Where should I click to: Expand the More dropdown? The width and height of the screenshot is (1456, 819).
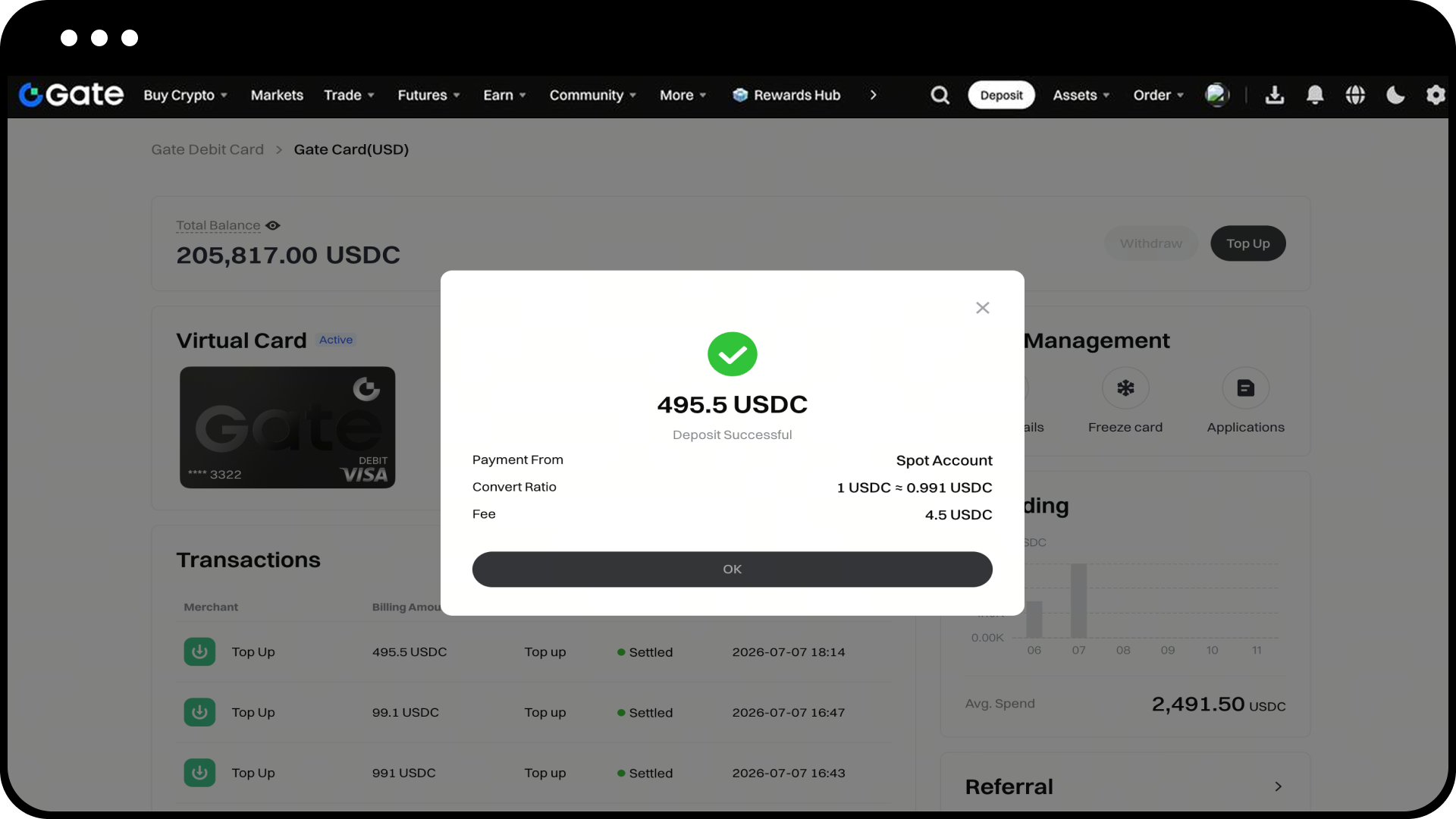tap(682, 95)
